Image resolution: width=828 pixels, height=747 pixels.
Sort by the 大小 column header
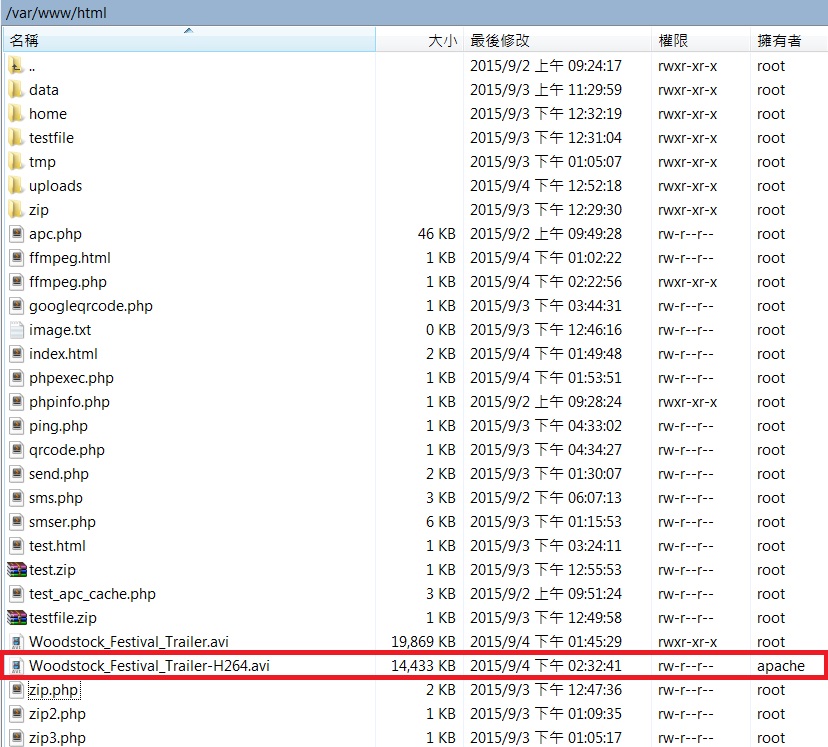coord(420,40)
